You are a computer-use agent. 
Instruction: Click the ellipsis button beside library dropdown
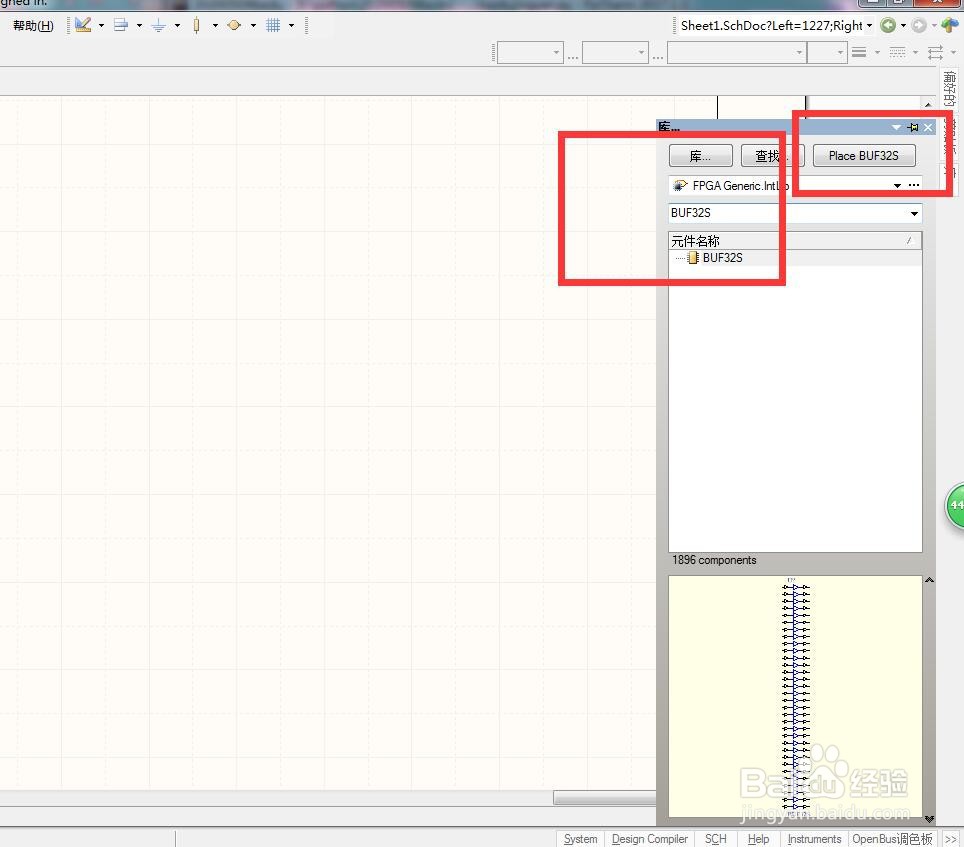(914, 185)
